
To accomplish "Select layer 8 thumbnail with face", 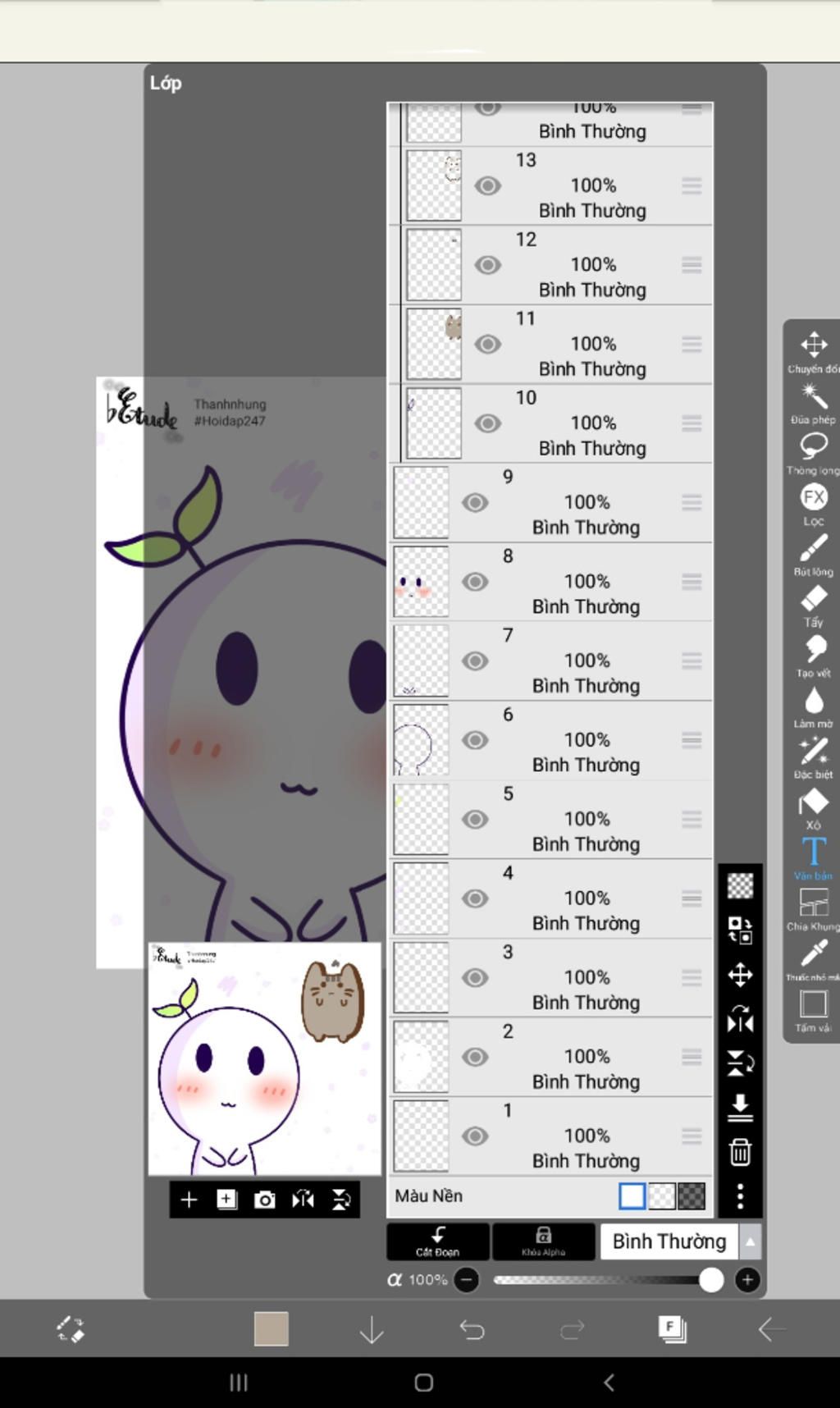I will point(422,582).
